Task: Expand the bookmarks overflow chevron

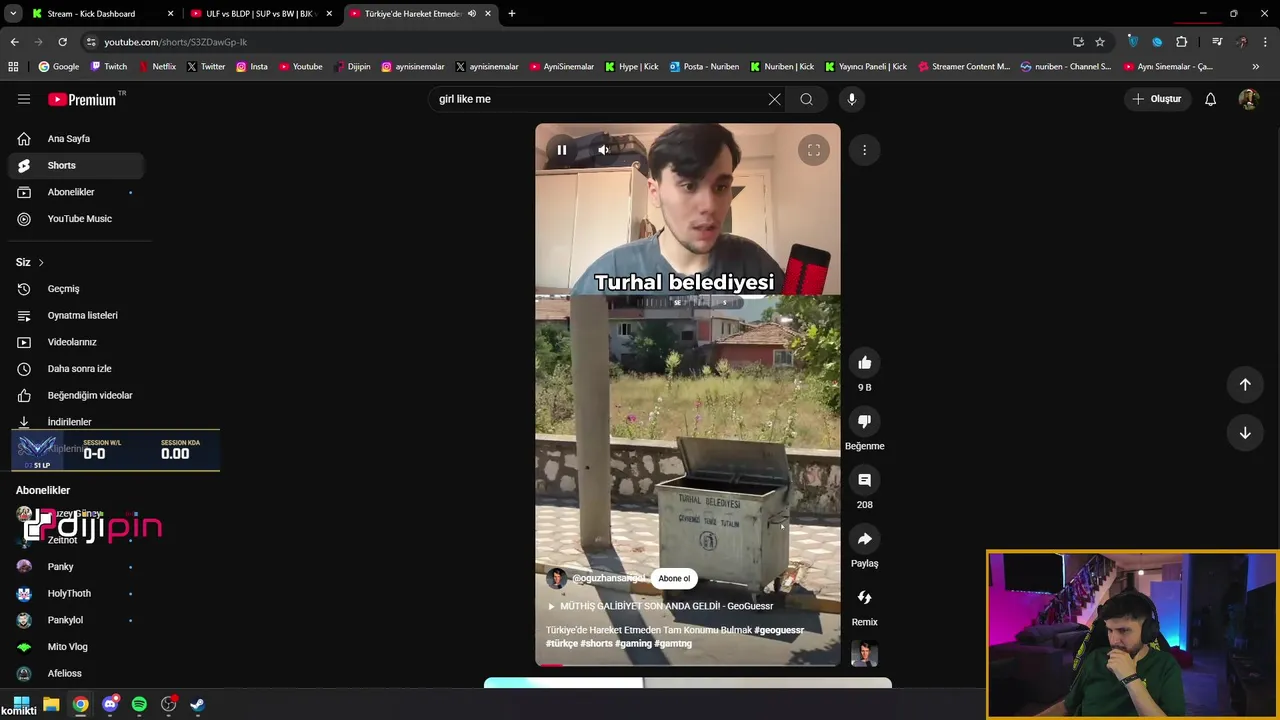Action: click(x=1256, y=67)
